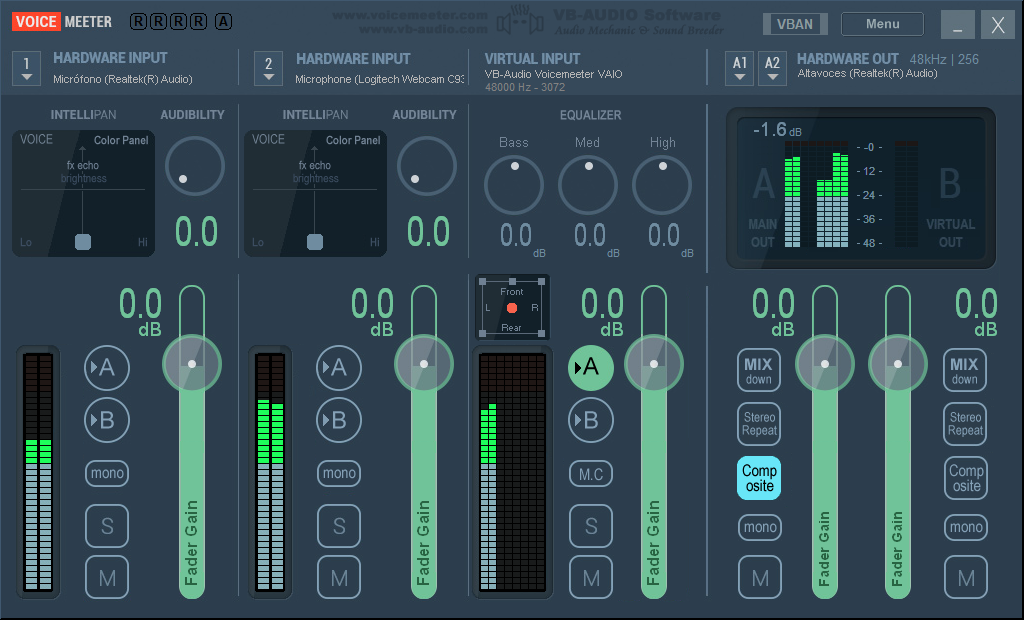Solo the Virtual Input strip

click(x=590, y=525)
